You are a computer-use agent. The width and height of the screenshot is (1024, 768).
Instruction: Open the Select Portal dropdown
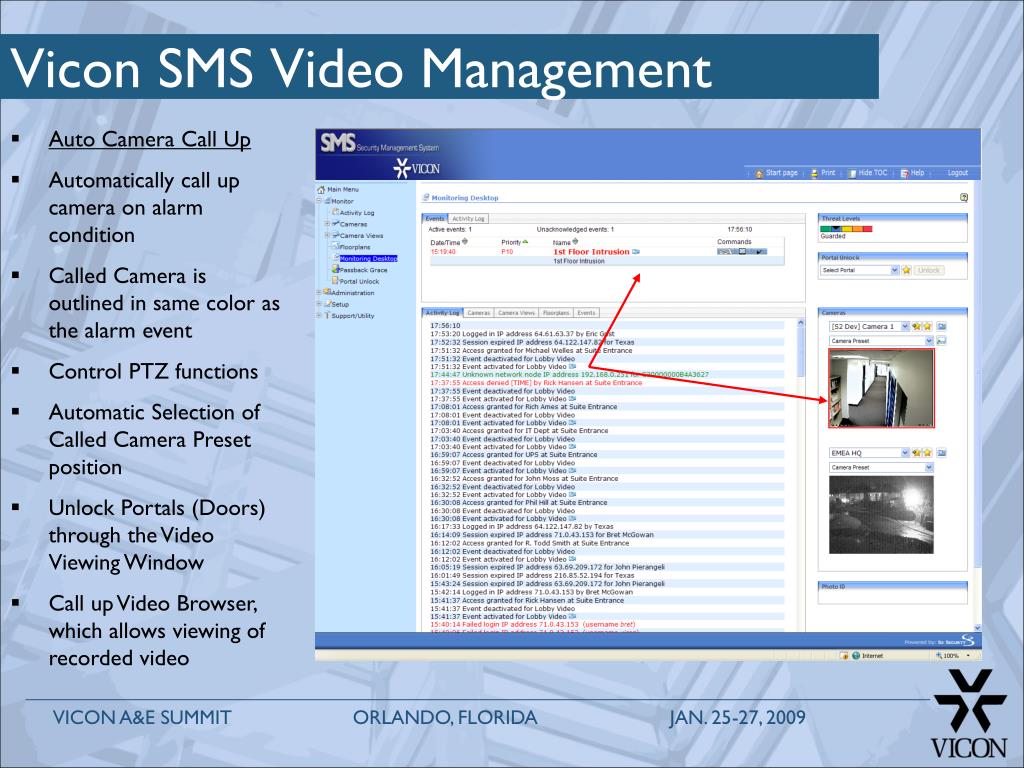tap(895, 270)
